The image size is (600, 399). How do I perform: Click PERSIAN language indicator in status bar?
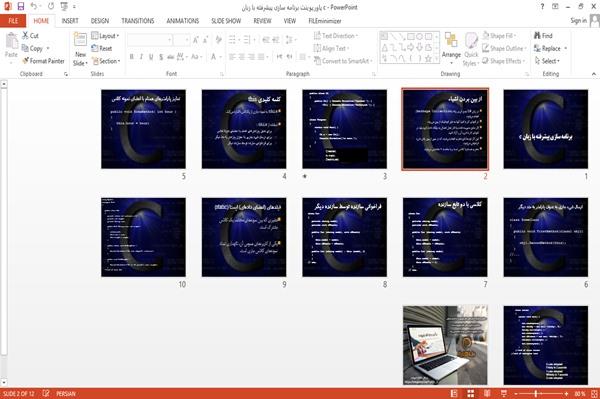(x=66, y=393)
